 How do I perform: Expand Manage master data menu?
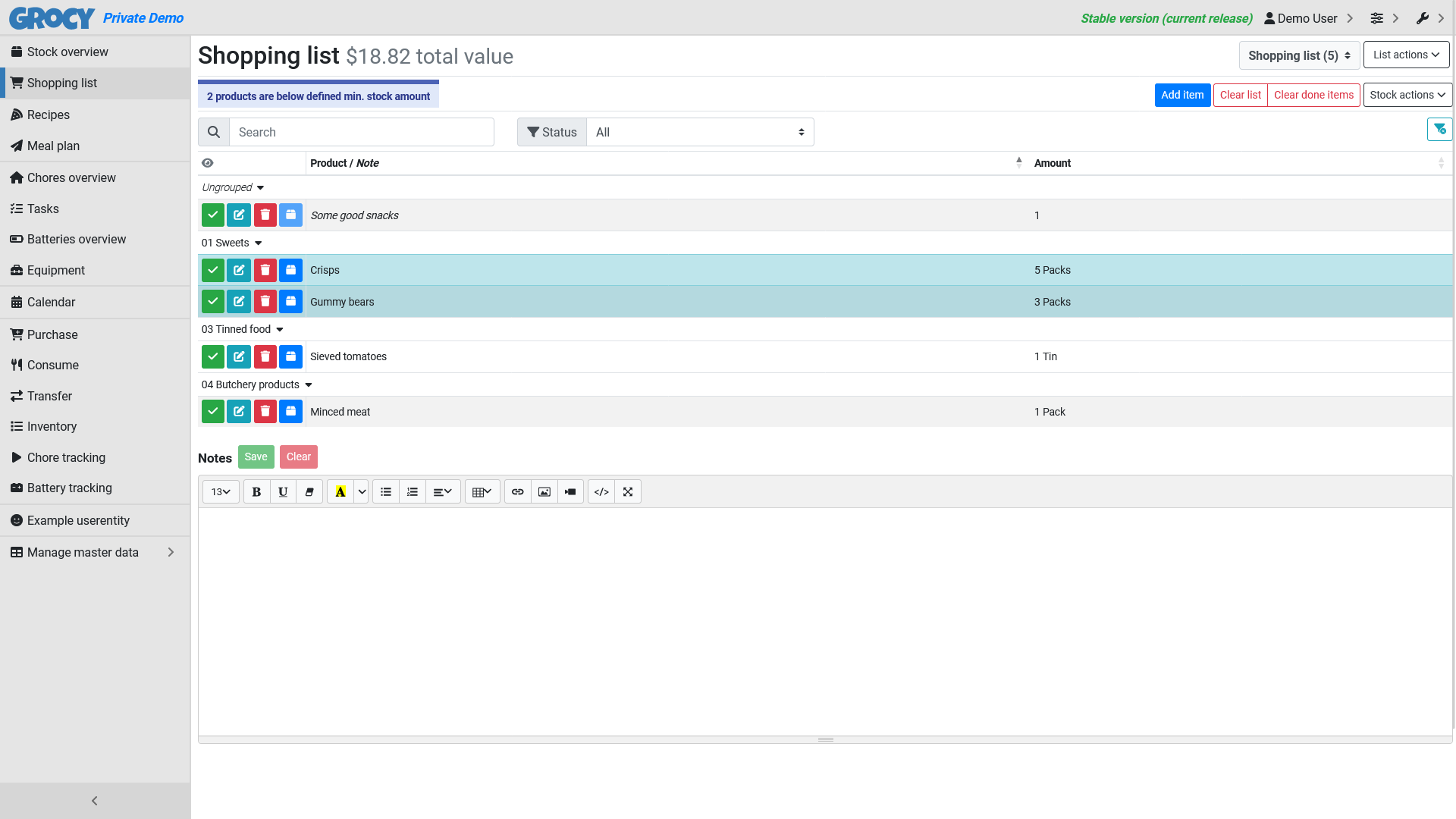[x=95, y=552]
